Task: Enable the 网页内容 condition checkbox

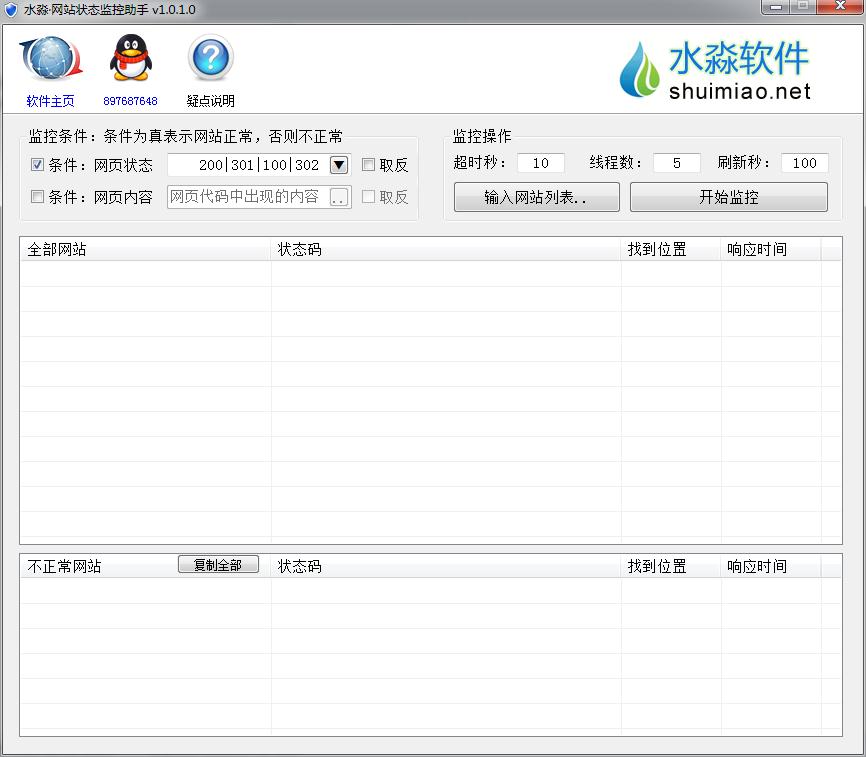Action: [37, 196]
